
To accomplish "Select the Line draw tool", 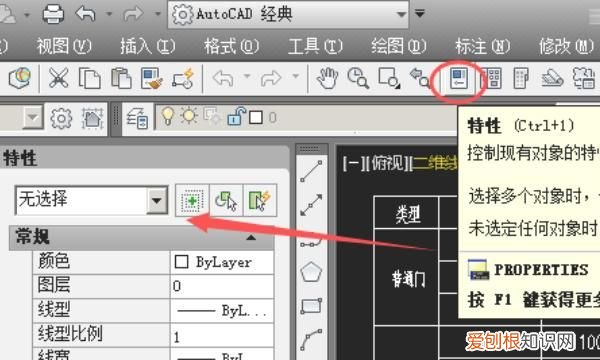I will 311,171.
